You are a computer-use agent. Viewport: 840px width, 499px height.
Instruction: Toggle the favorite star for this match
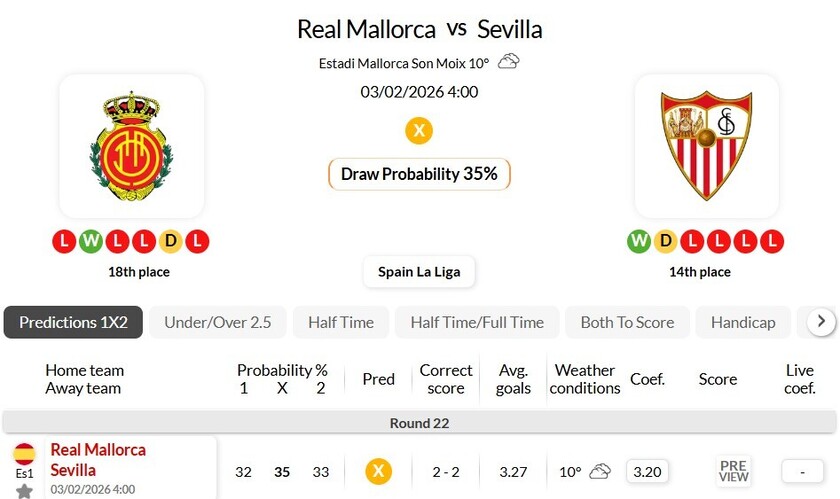tap(24, 490)
